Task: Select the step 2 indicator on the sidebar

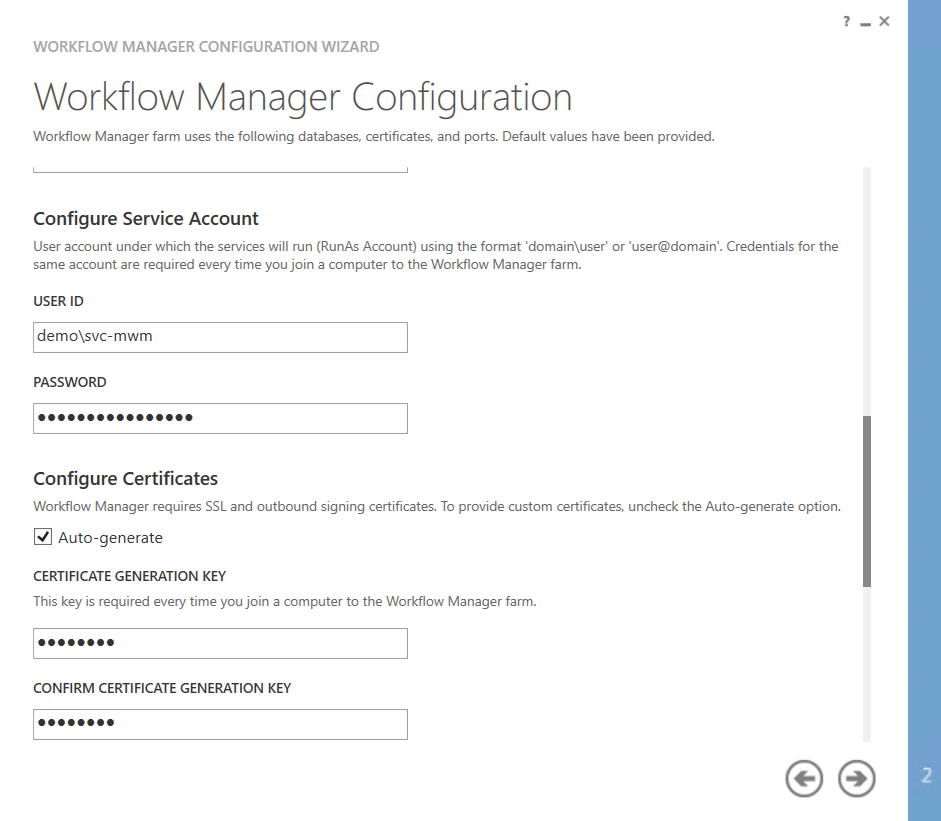Action: (926, 778)
